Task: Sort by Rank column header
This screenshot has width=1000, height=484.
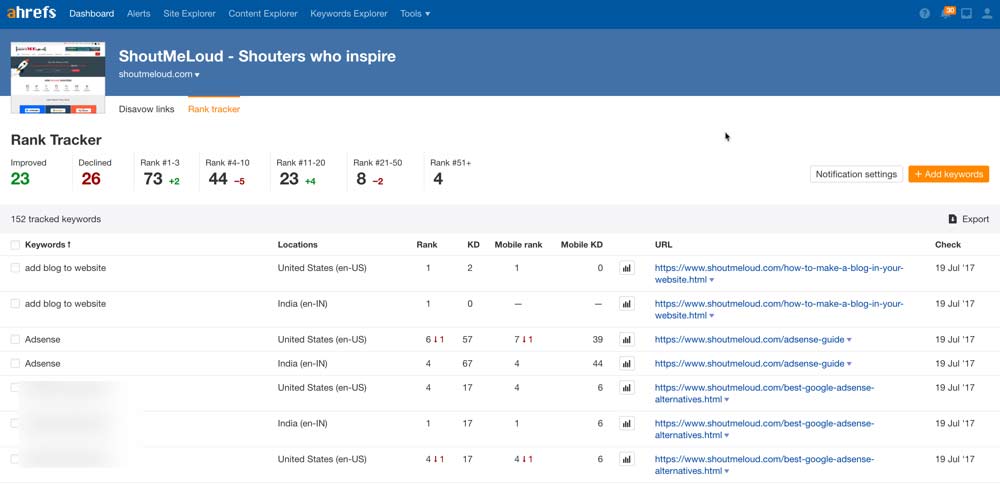Action: point(427,245)
